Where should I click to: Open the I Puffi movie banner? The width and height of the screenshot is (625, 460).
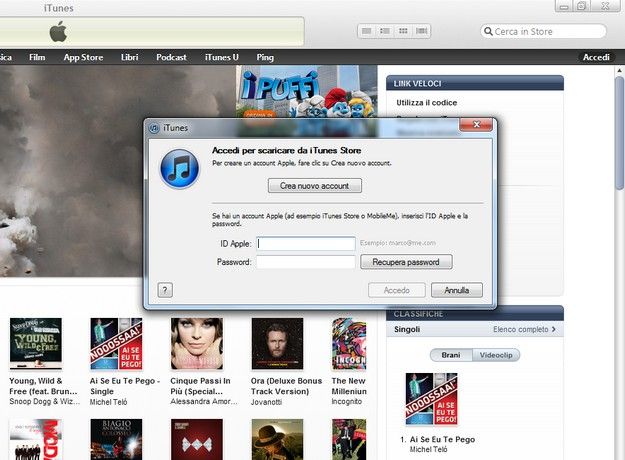[307, 92]
